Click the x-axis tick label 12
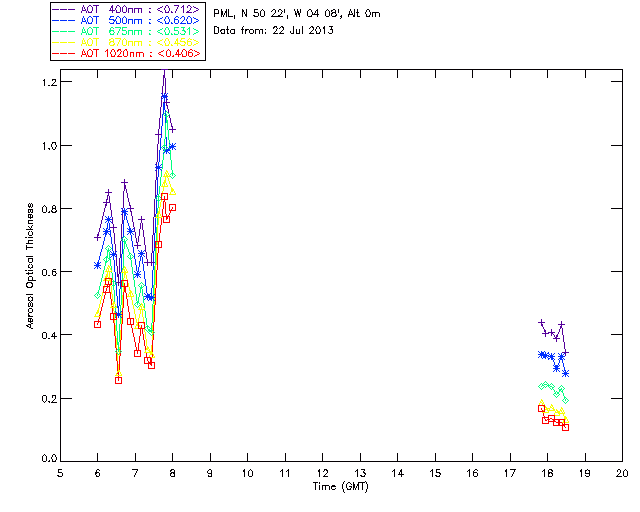Screen dimensions: 640x512 pos(322,473)
